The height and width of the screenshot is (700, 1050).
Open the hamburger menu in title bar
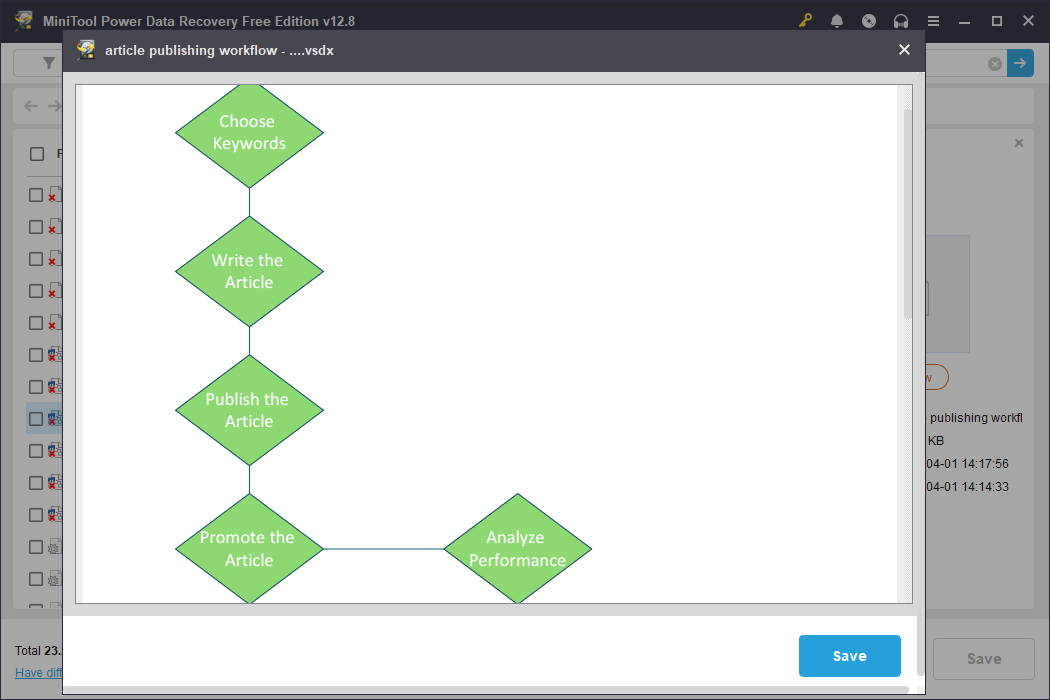tap(933, 21)
